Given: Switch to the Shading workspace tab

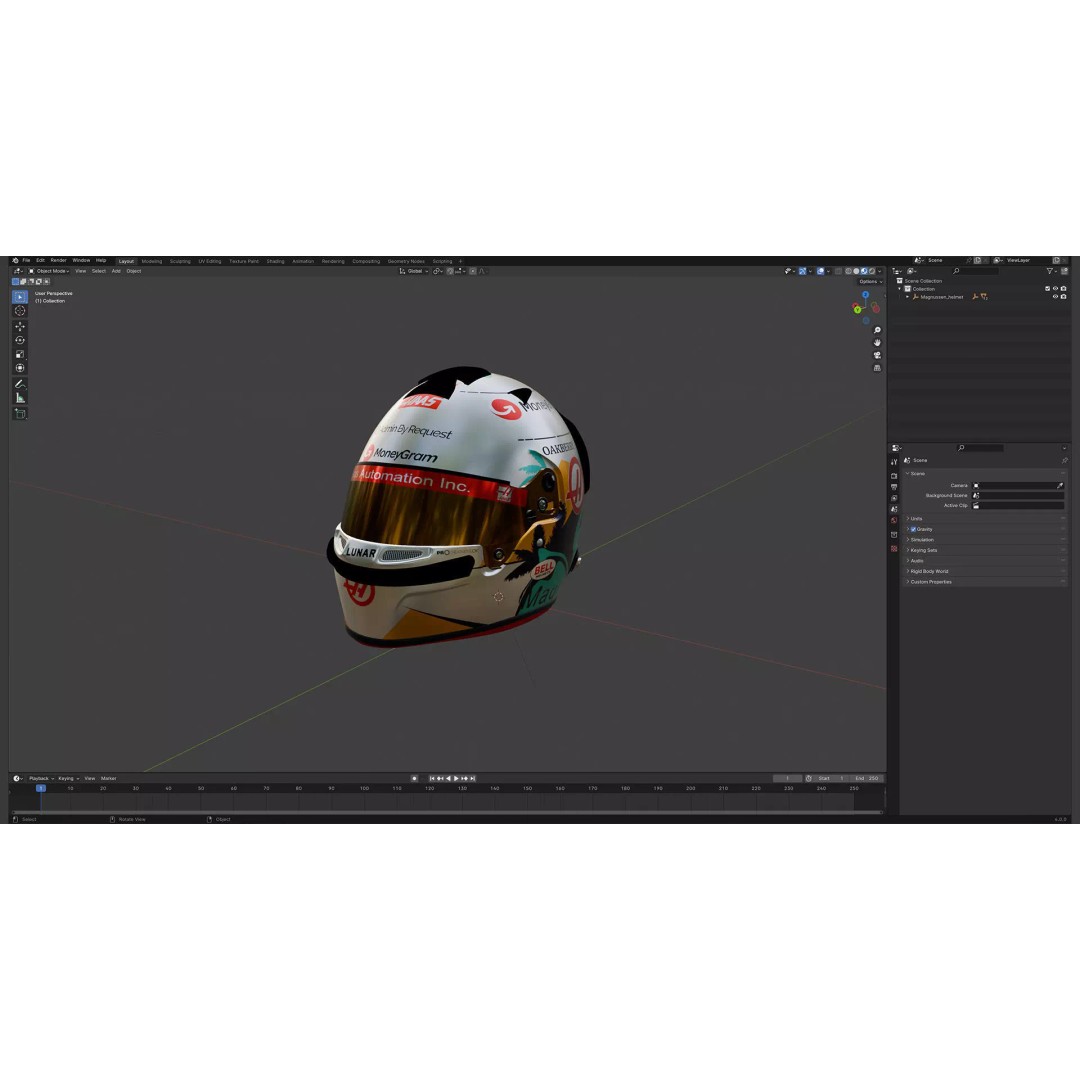Looking at the screenshot, I should (x=275, y=261).
